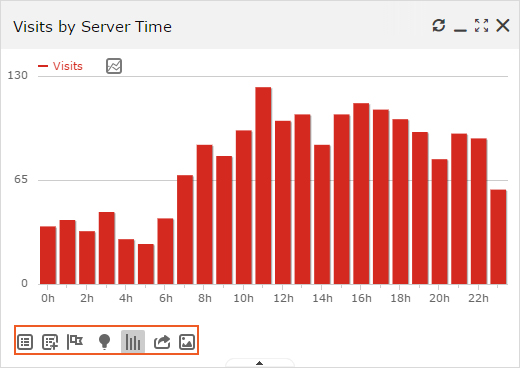Click the tallest bar at 11h

[263, 186]
